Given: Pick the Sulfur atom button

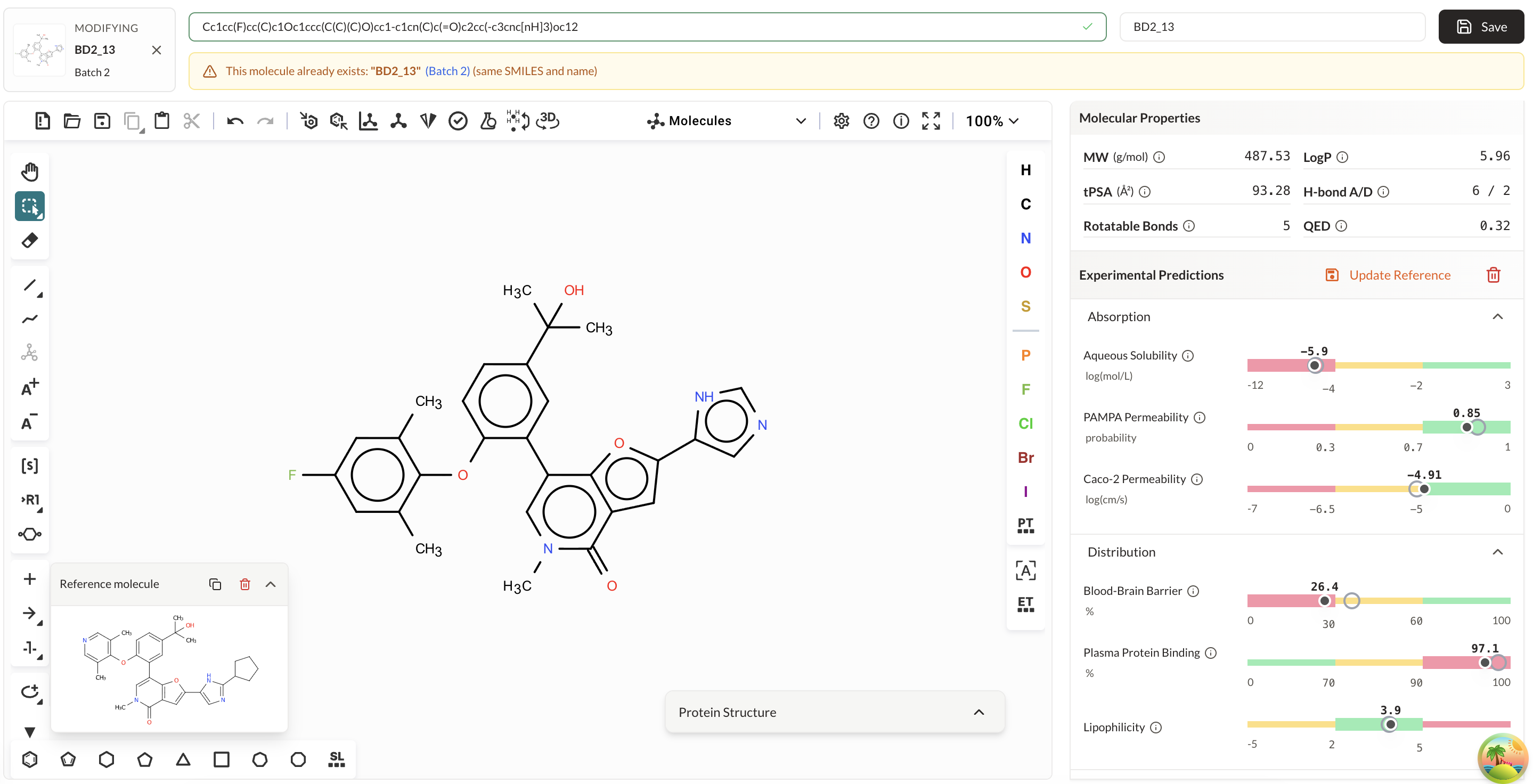Looking at the screenshot, I should click(x=1025, y=306).
